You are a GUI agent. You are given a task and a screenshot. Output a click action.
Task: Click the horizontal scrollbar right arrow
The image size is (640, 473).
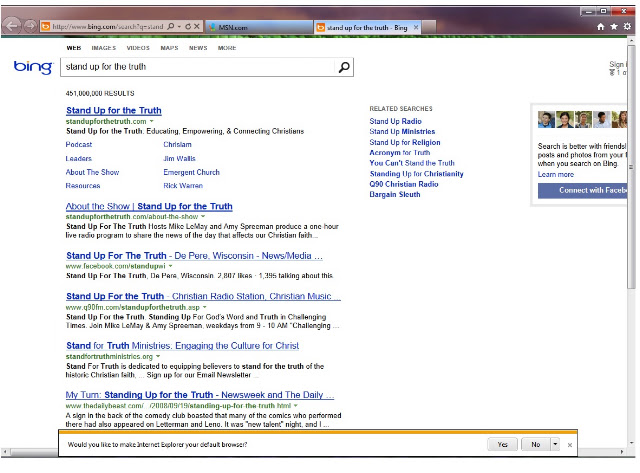coord(622,452)
